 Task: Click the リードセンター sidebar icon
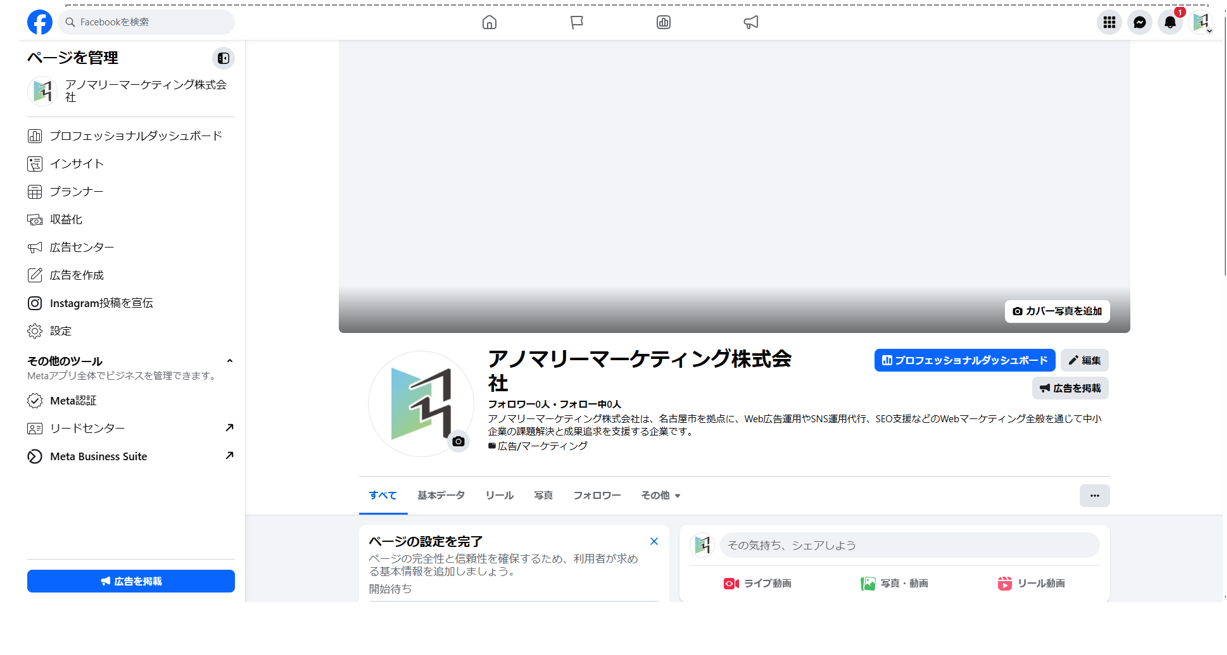(35, 429)
